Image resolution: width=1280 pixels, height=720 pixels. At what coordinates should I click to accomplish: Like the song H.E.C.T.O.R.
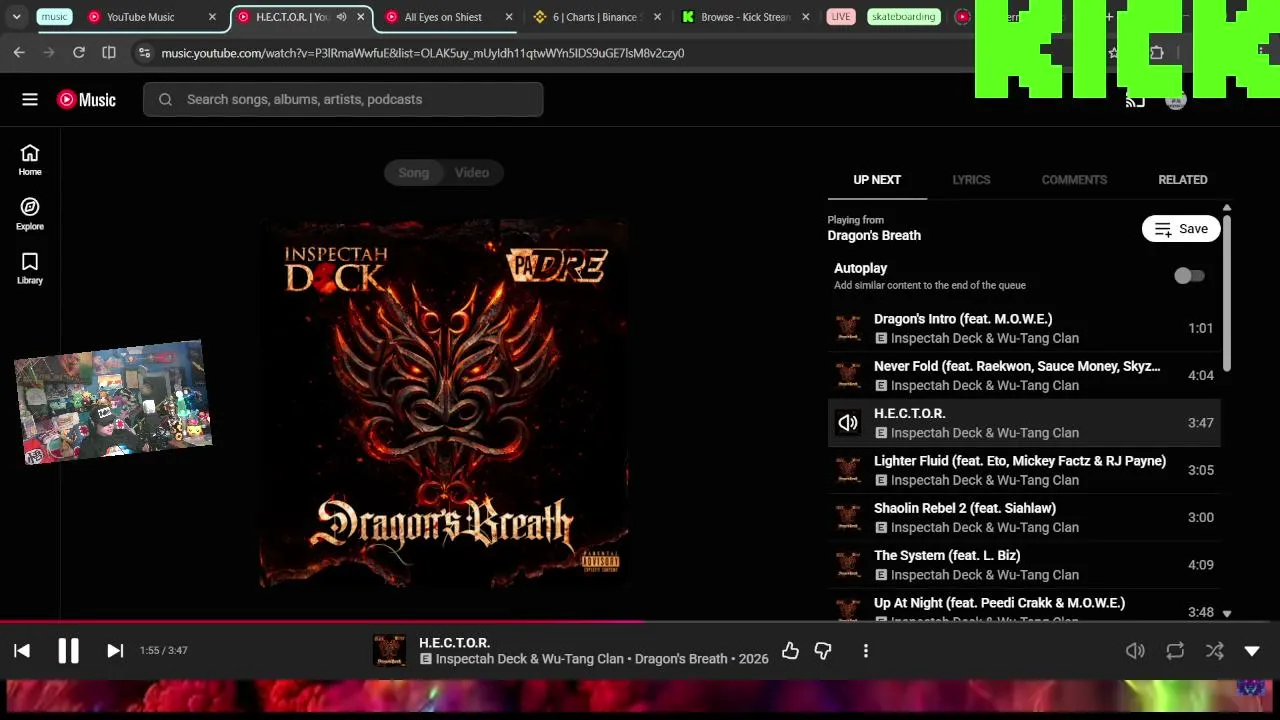pyautogui.click(x=790, y=651)
